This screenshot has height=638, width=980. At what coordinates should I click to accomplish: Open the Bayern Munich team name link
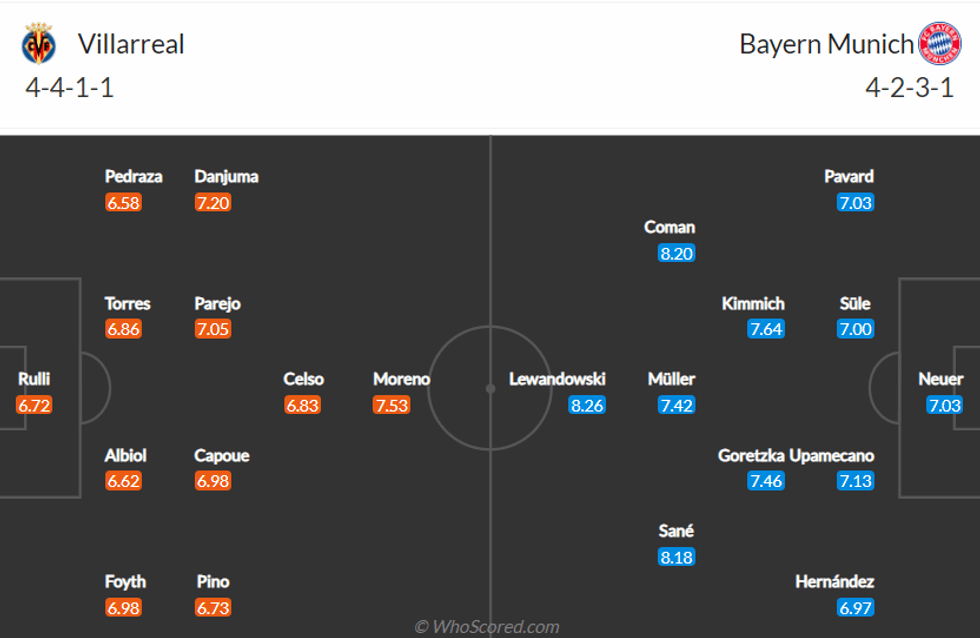(x=826, y=44)
